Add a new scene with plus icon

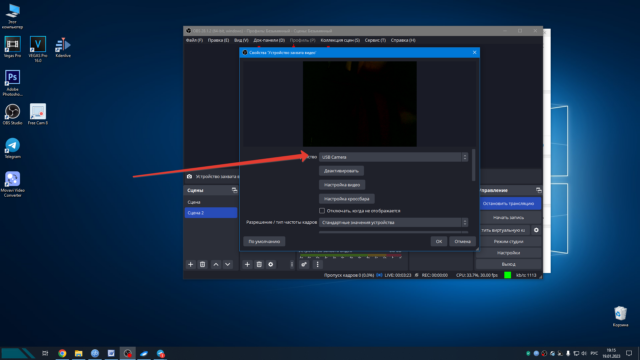point(191,264)
